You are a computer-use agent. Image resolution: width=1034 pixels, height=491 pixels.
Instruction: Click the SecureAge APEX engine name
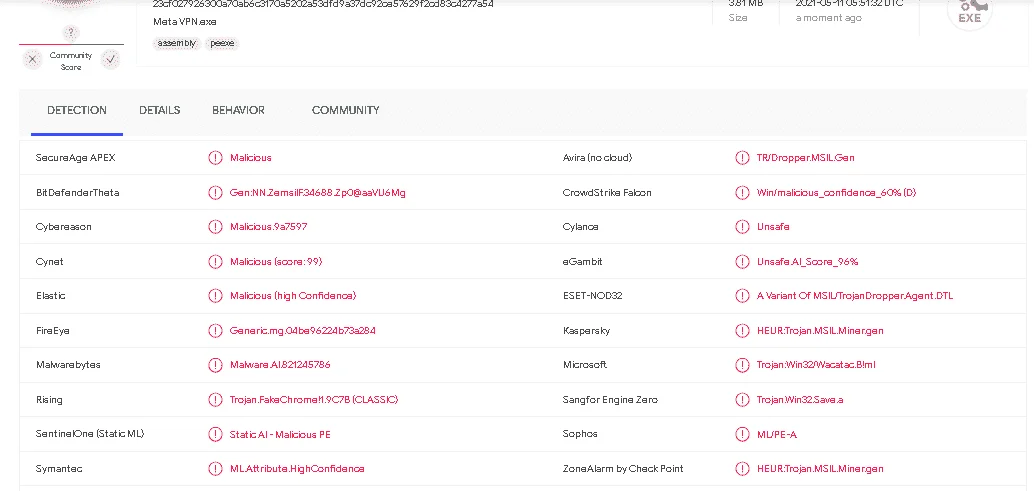[x=76, y=158]
